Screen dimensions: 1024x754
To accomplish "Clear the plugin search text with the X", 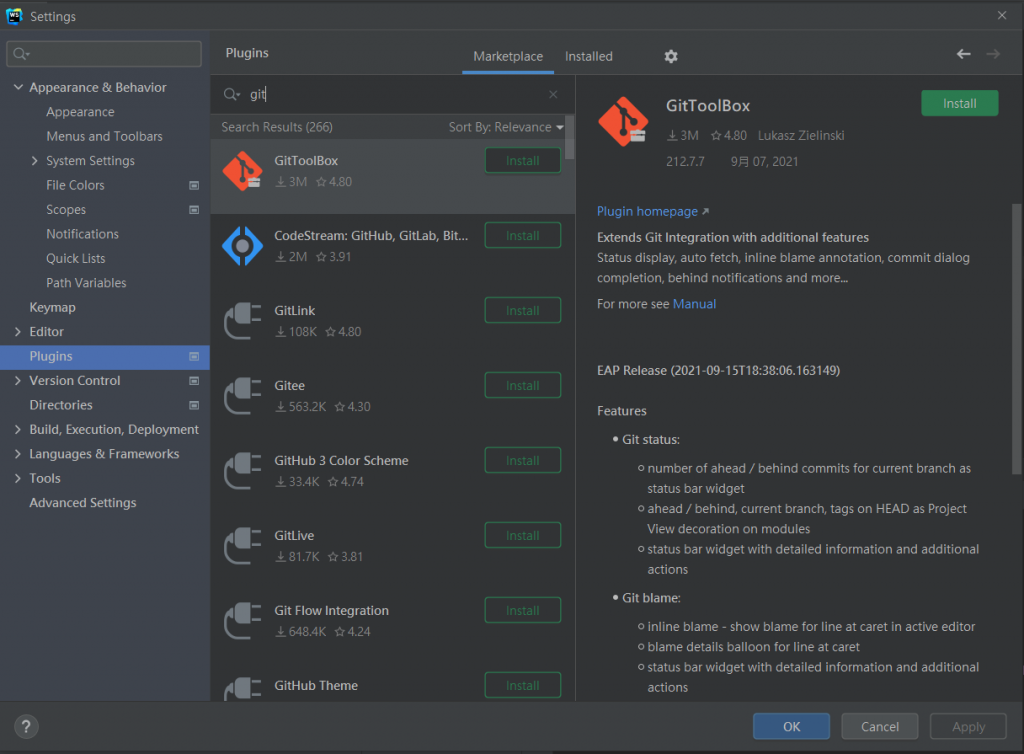I will click(x=553, y=95).
